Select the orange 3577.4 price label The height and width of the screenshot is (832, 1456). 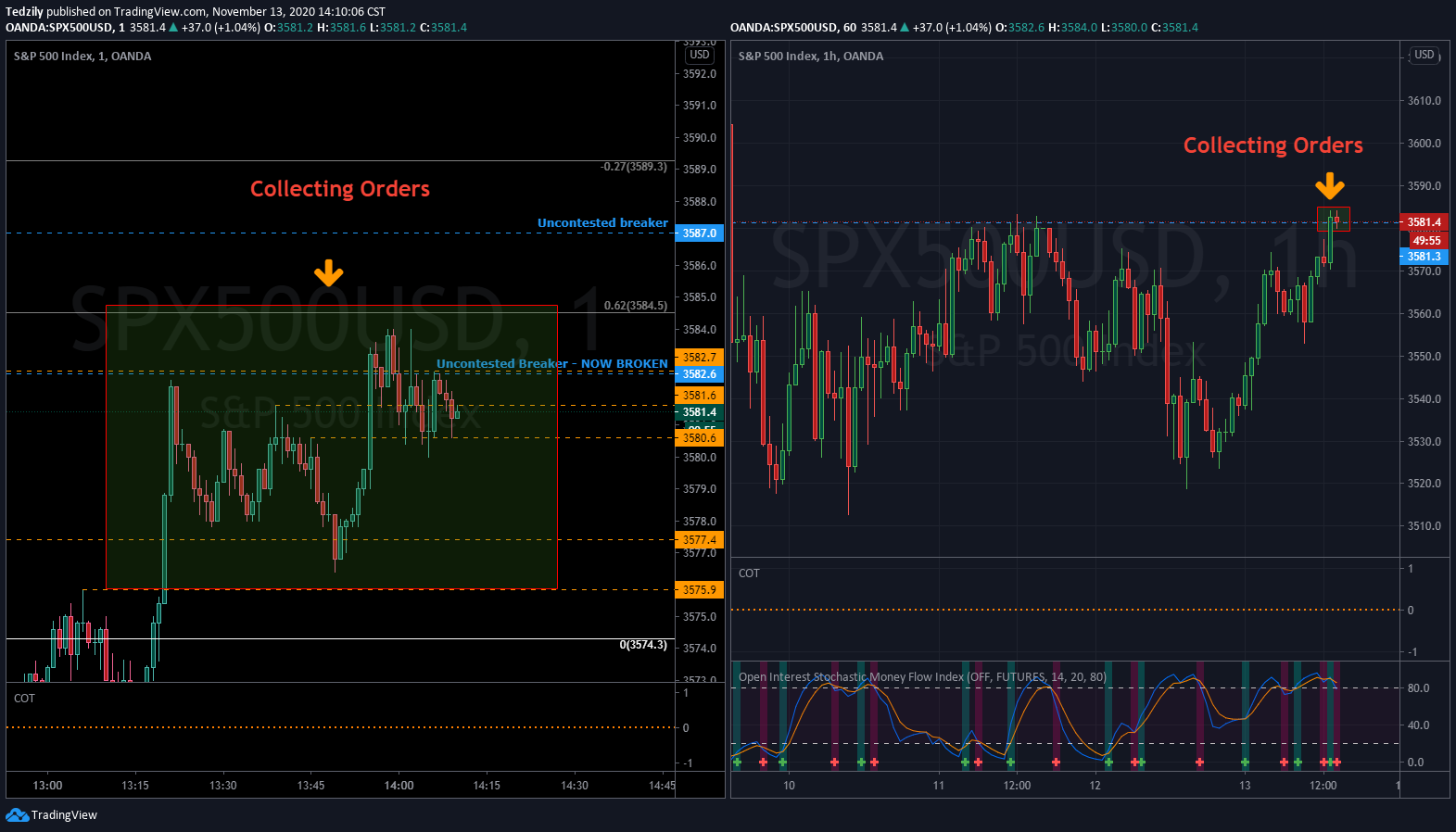click(x=700, y=540)
